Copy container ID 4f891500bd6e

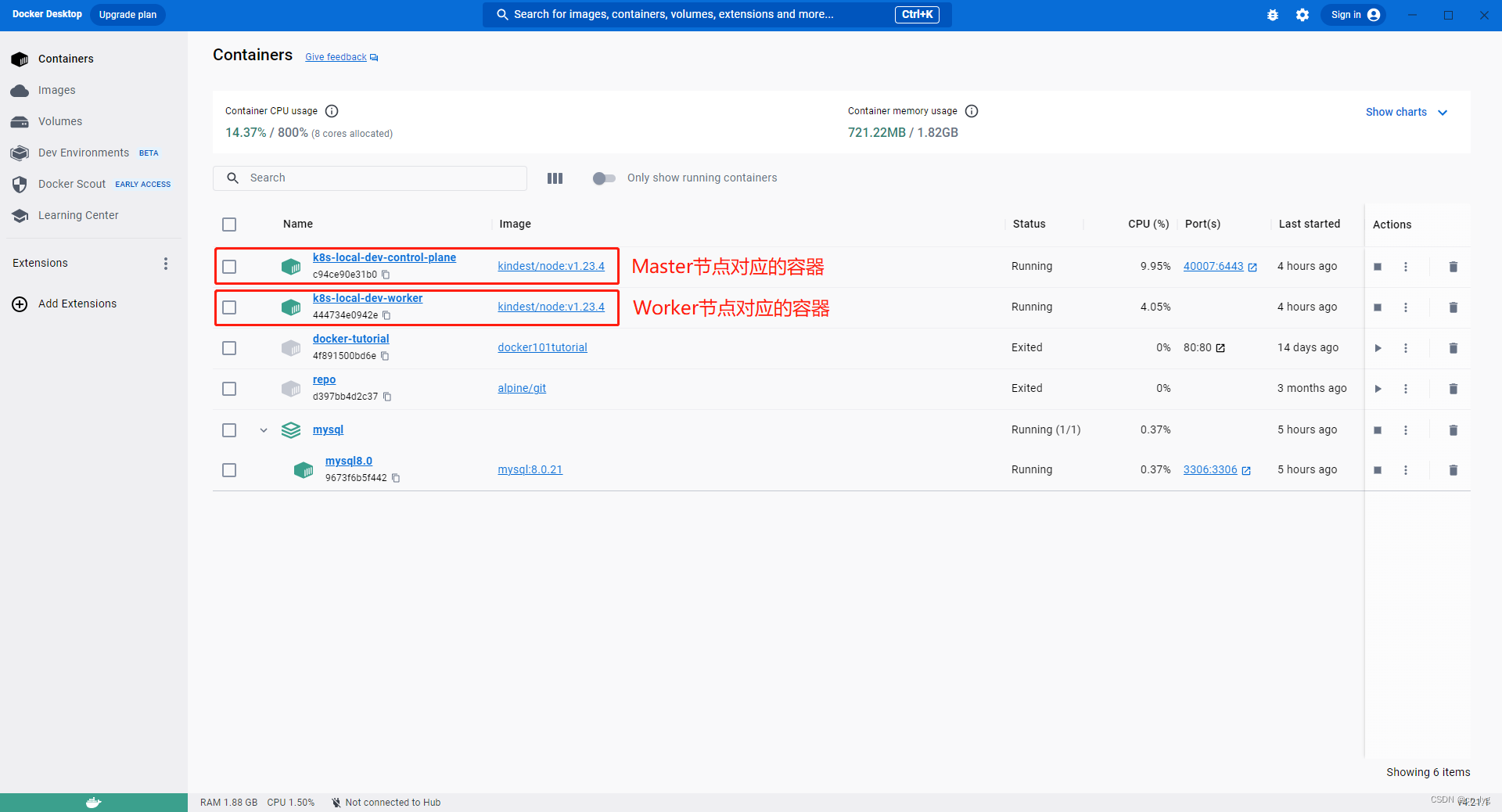click(385, 356)
